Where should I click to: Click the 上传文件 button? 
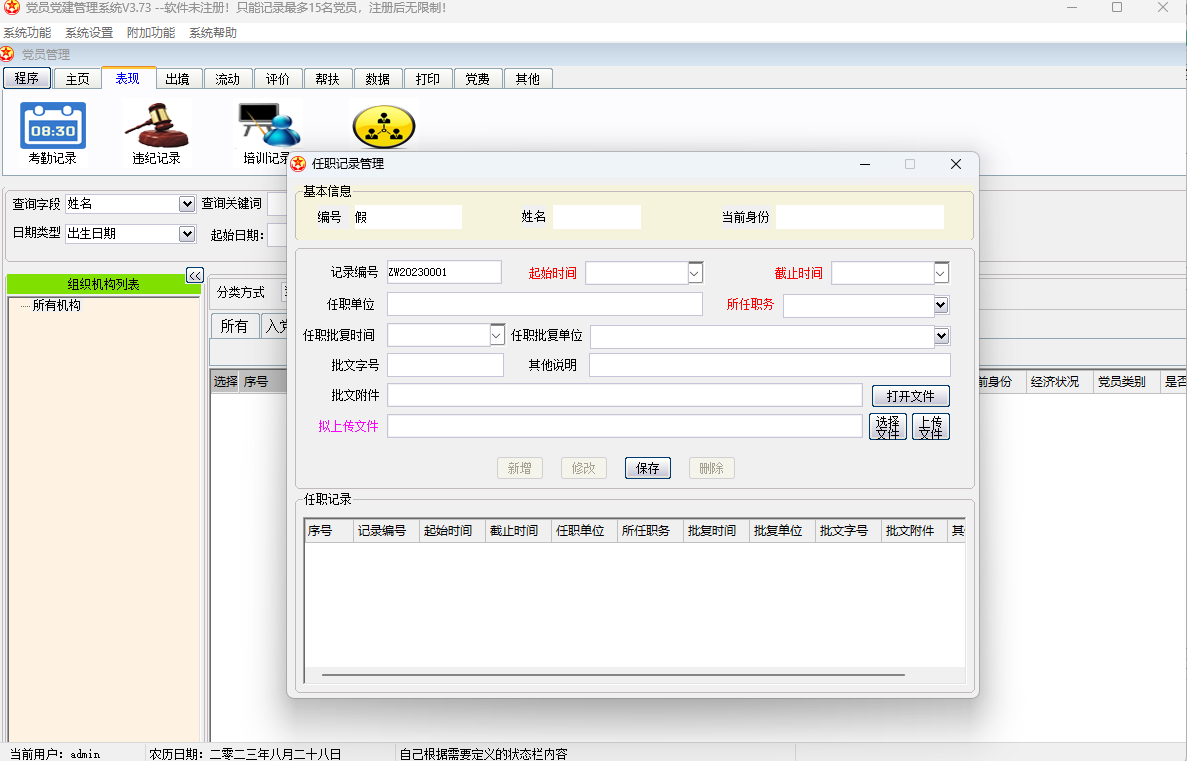click(x=930, y=427)
